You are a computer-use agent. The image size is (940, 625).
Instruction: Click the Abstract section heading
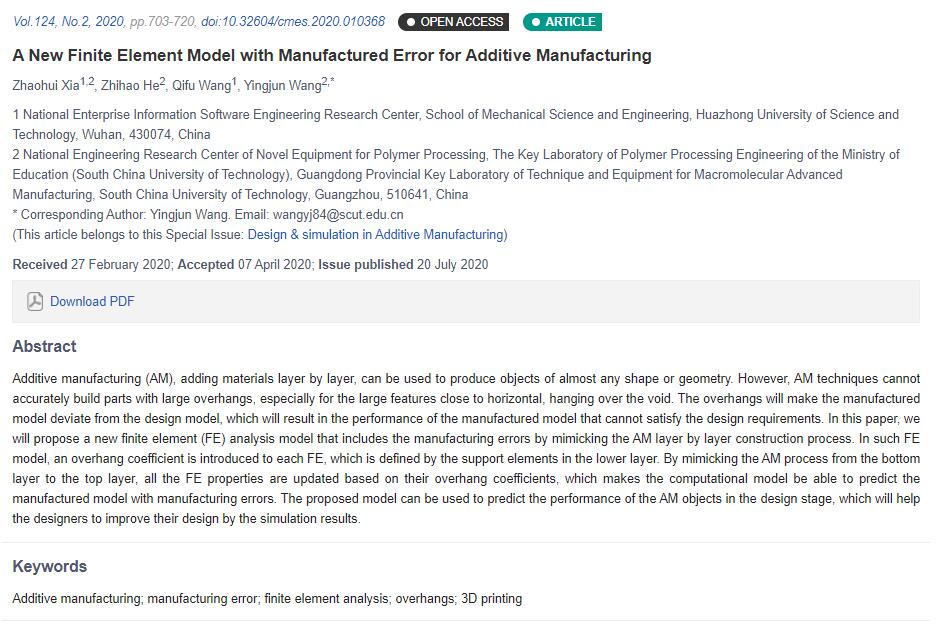click(x=44, y=346)
